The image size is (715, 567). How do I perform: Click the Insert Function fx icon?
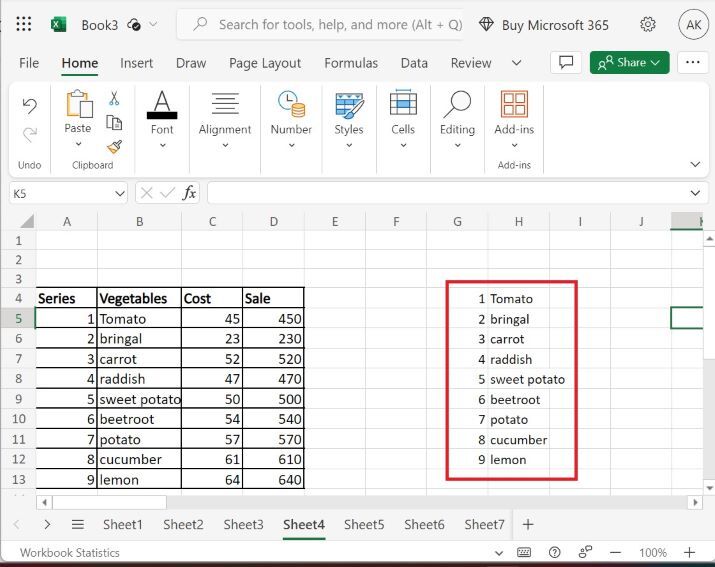pyautogui.click(x=189, y=193)
